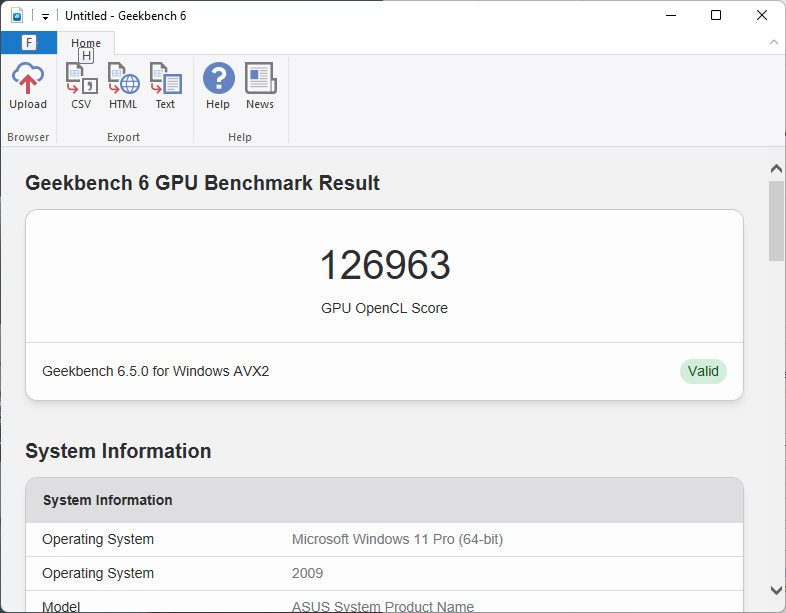Click the Operating System label beside Microsoft Windows

click(x=98, y=539)
